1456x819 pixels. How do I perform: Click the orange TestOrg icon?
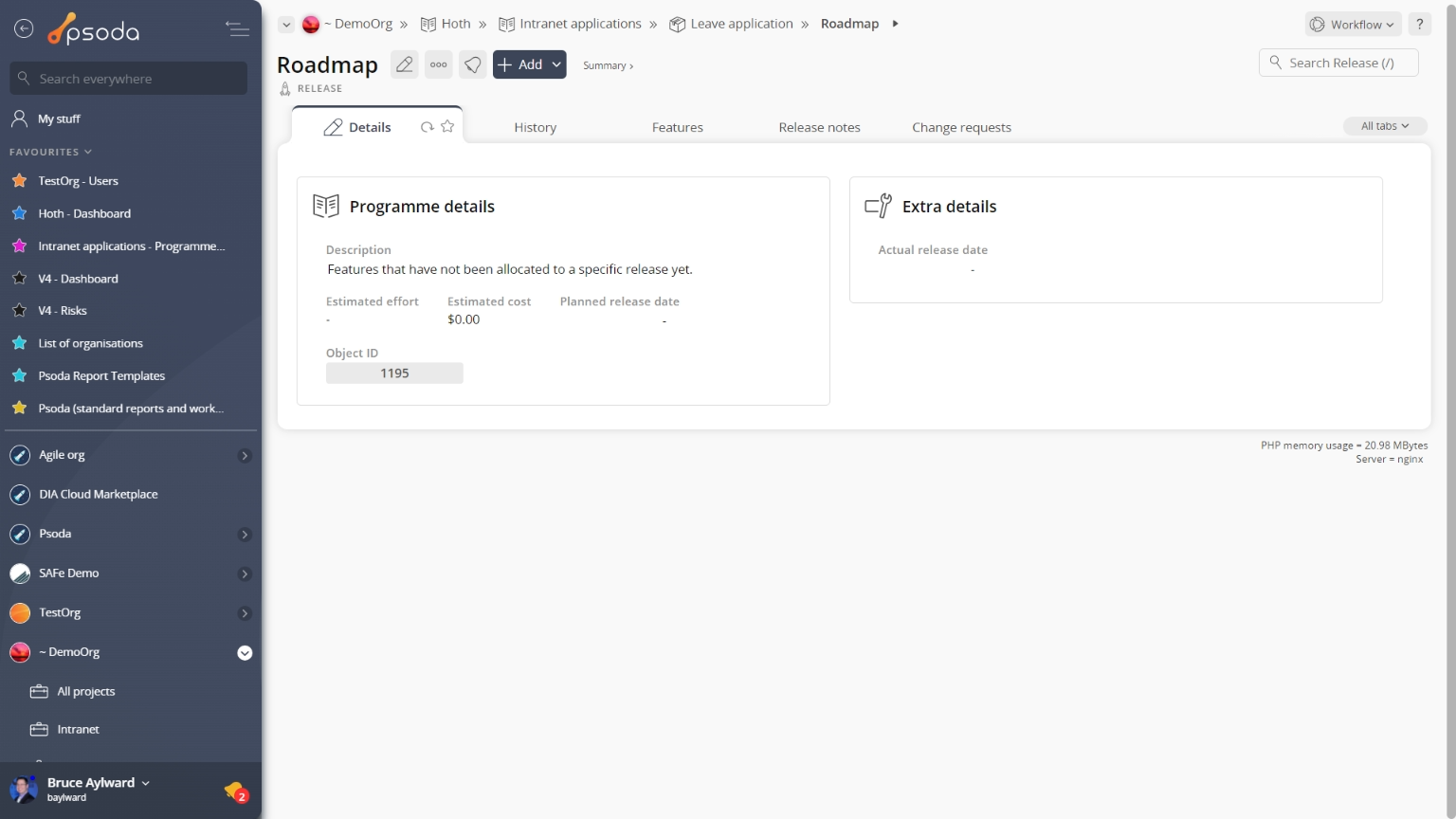point(20,613)
